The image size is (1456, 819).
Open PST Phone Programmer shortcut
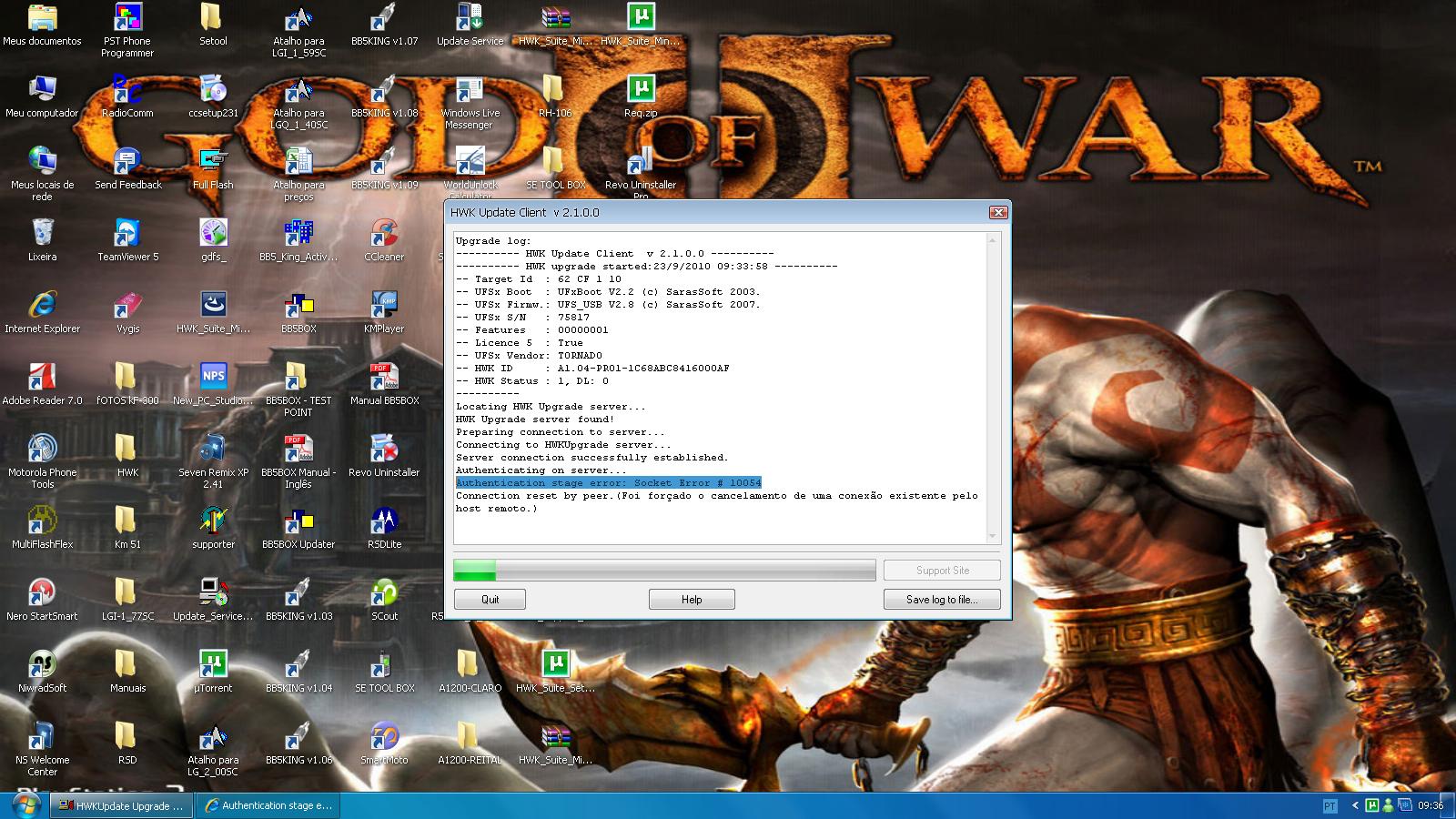click(x=127, y=30)
